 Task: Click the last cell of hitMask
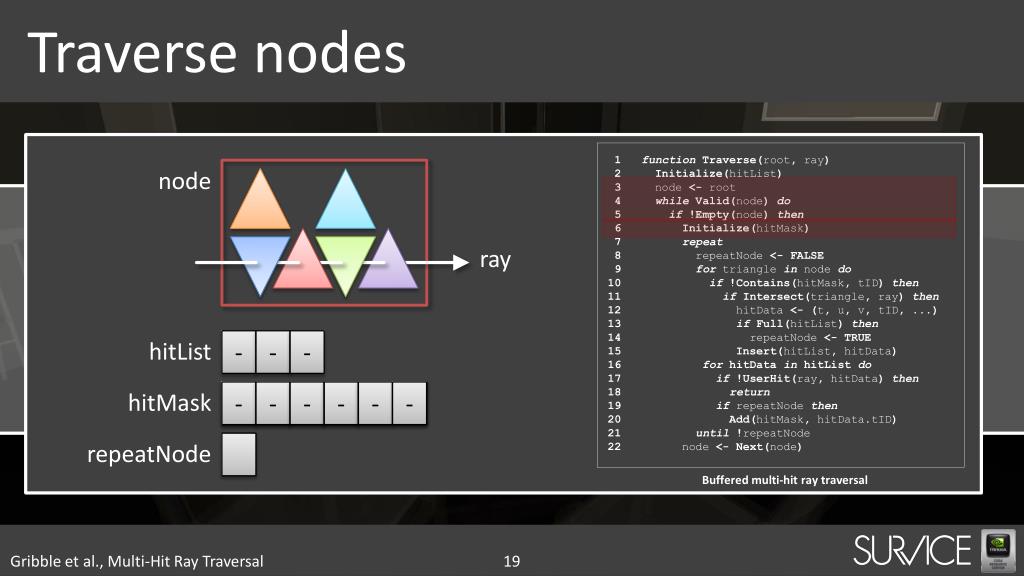[409, 404]
